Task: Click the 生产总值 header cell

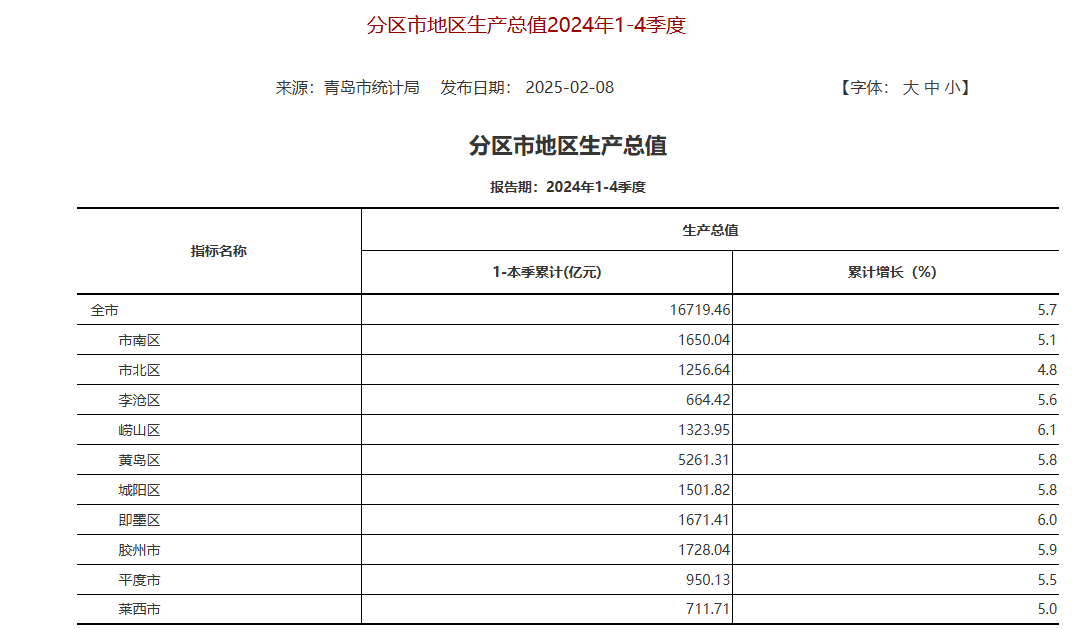Action: click(x=710, y=230)
